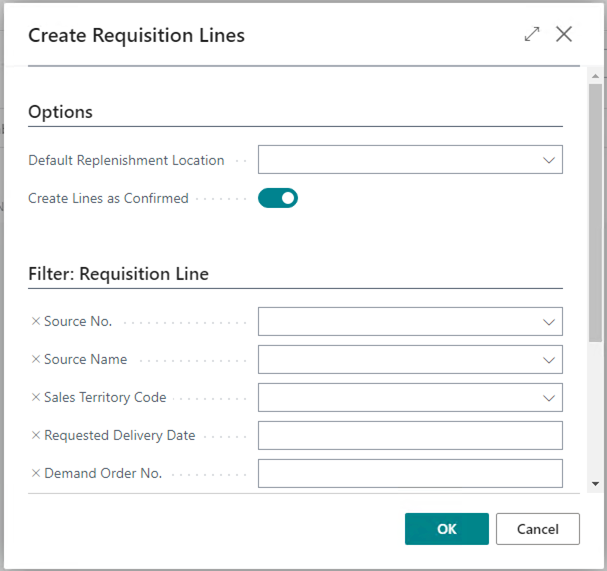This screenshot has height=571, width=607.
Task: Collapse the Filter: Requisition Line header
Action: (x=118, y=274)
